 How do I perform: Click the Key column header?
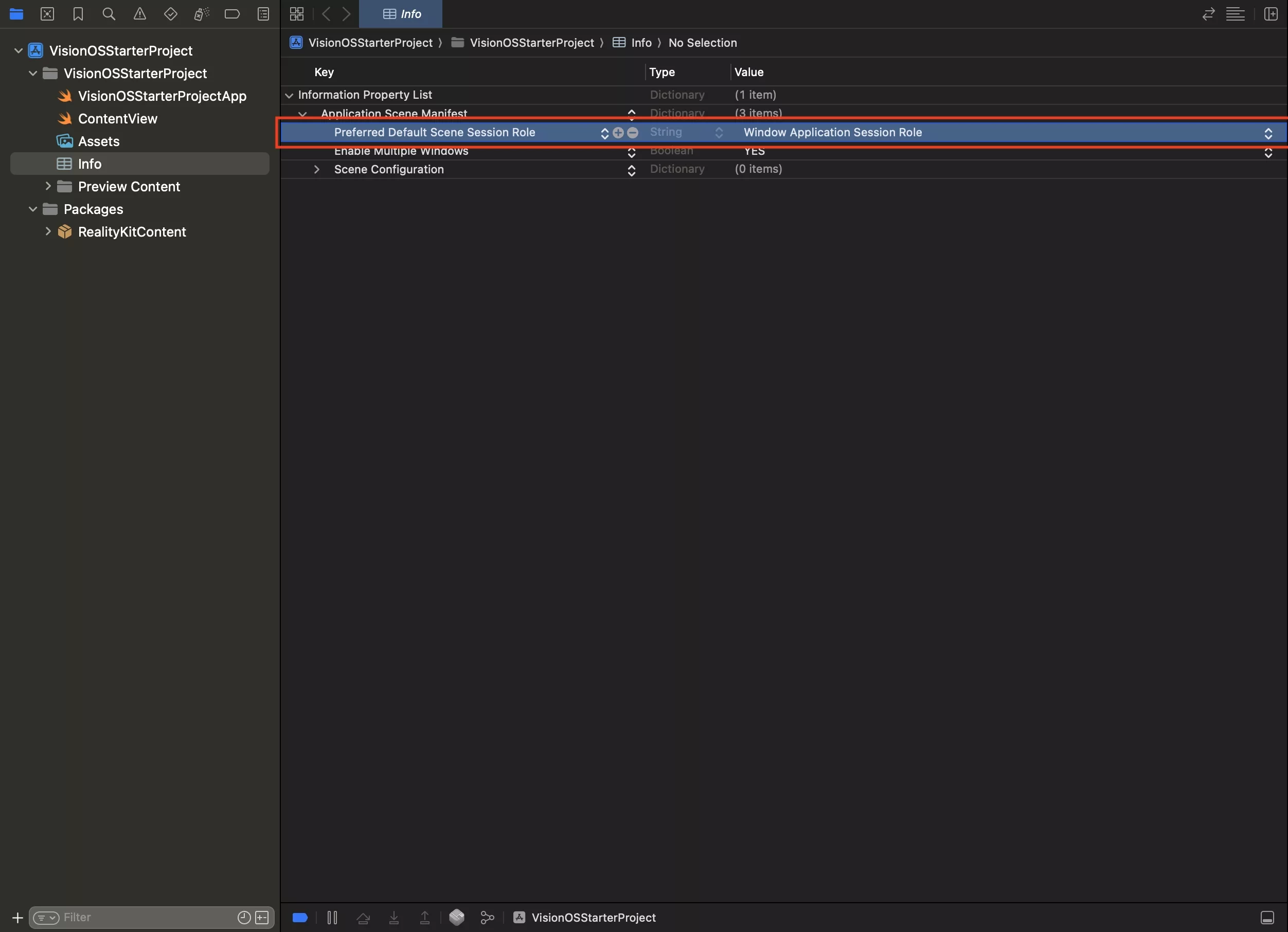click(x=324, y=72)
